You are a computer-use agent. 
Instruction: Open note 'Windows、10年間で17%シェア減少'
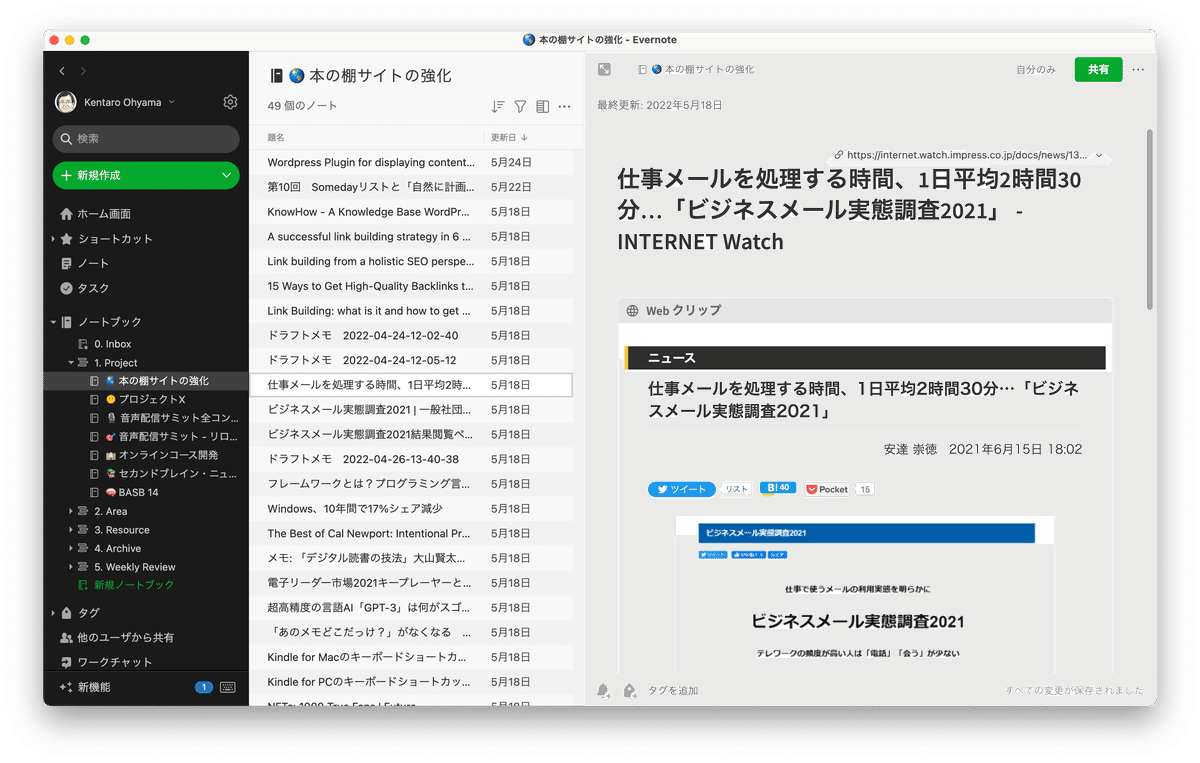(x=411, y=509)
